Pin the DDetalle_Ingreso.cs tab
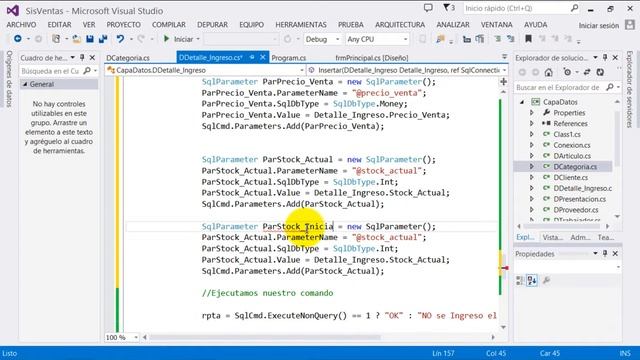This screenshot has width=640, height=360. 252,58
